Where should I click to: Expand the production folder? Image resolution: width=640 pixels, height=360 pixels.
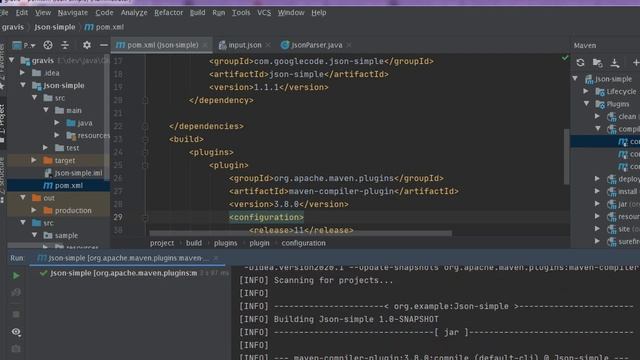coord(34,211)
